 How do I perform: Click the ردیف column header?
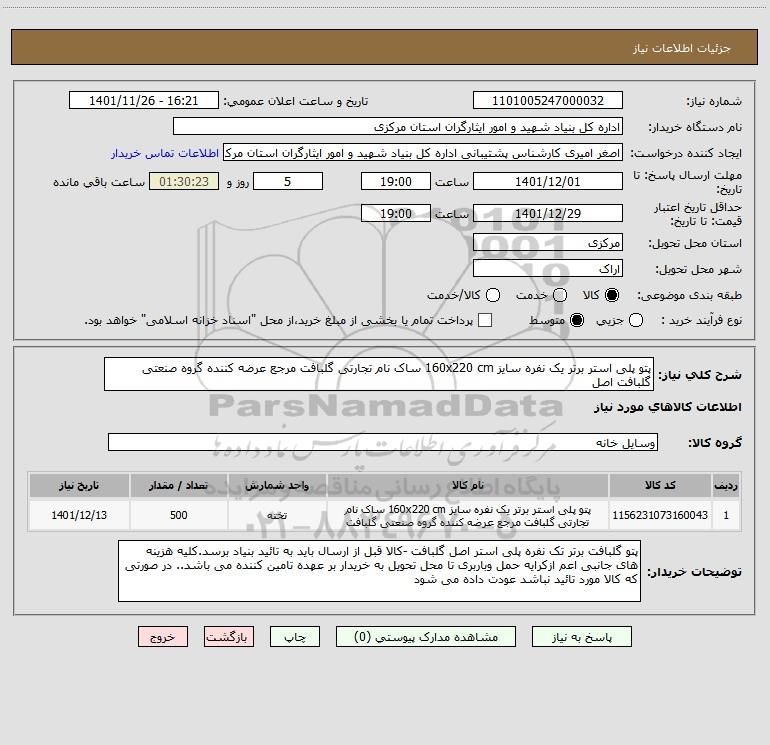pyautogui.click(x=726, y=485)
